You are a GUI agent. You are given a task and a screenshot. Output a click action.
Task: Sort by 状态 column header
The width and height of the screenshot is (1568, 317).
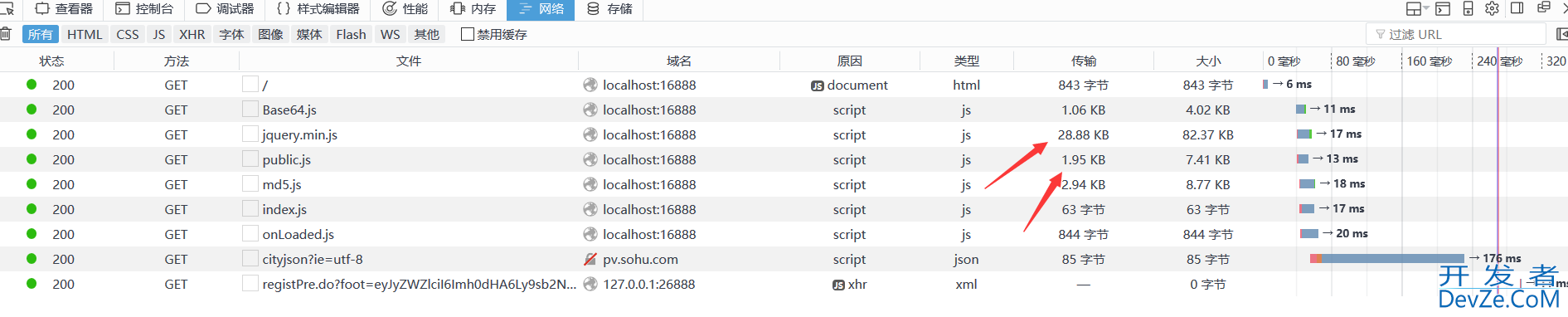coord(51,61)
